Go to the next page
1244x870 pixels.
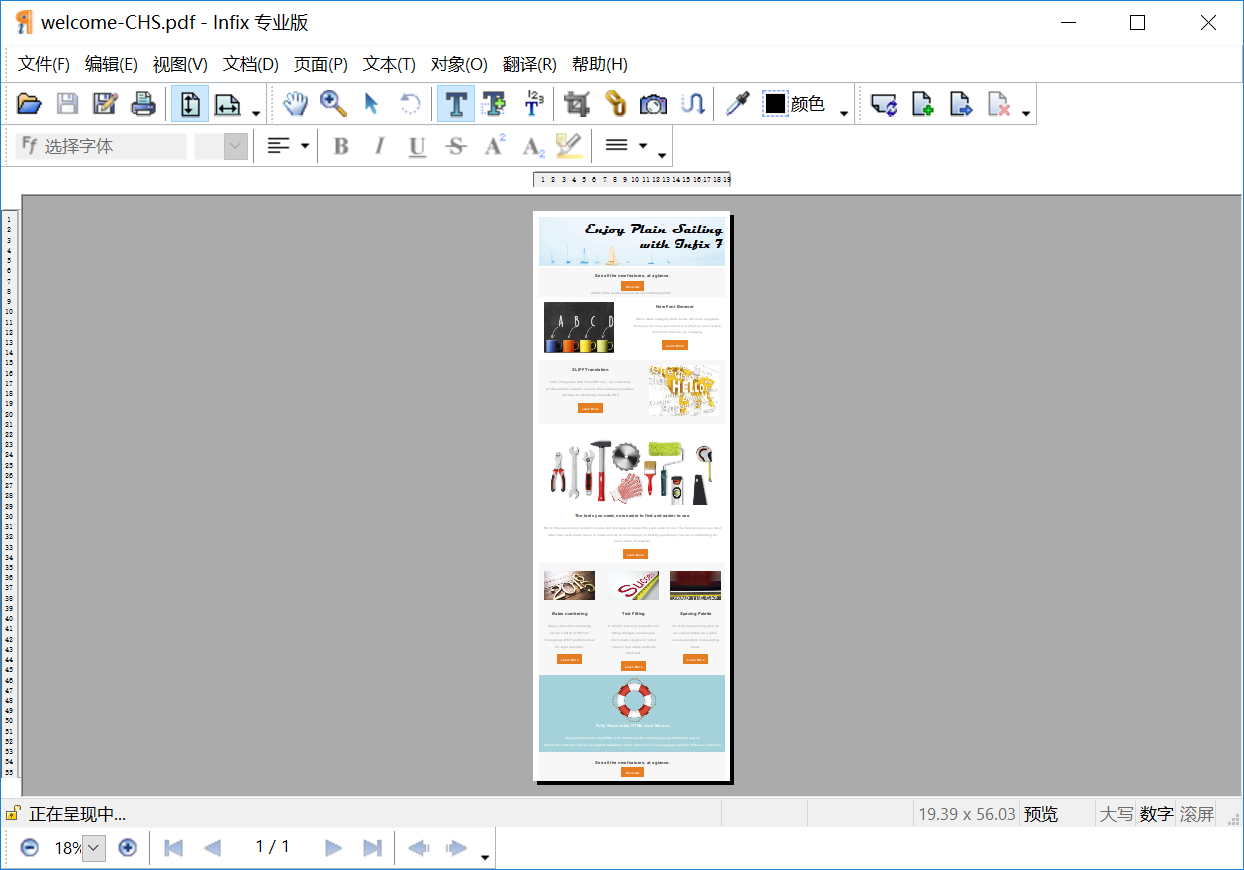tap(333, 848)
